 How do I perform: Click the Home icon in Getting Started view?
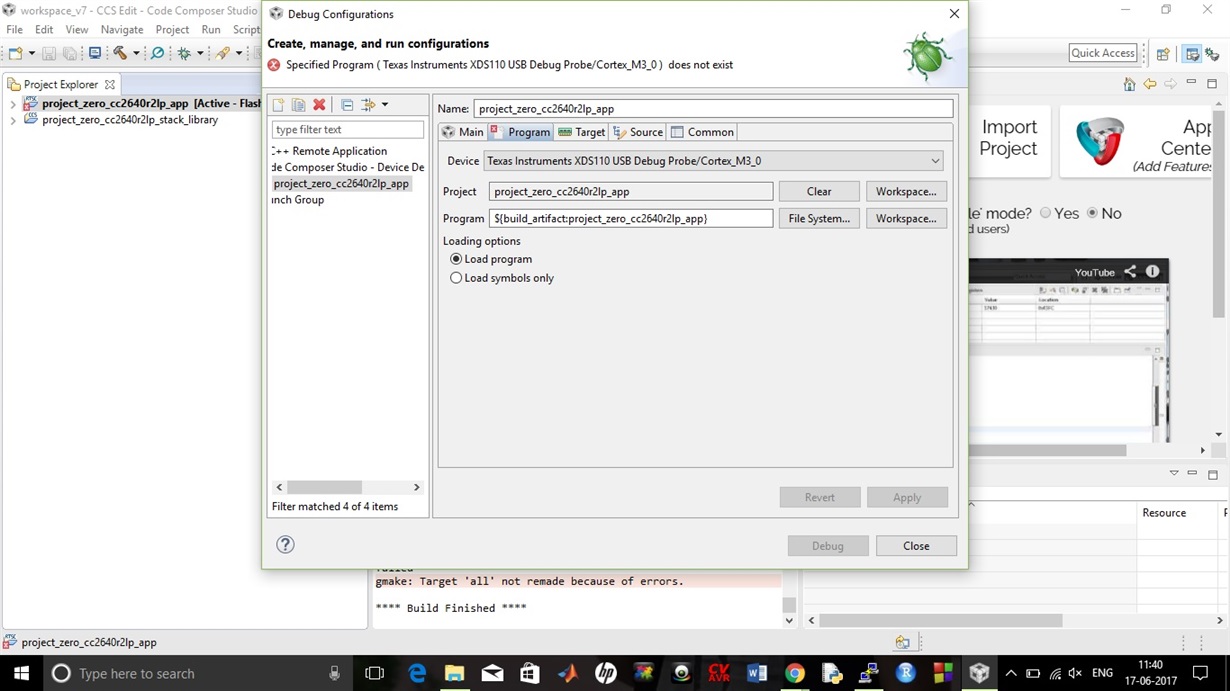pyautogui.click(x=1129, y=84)
